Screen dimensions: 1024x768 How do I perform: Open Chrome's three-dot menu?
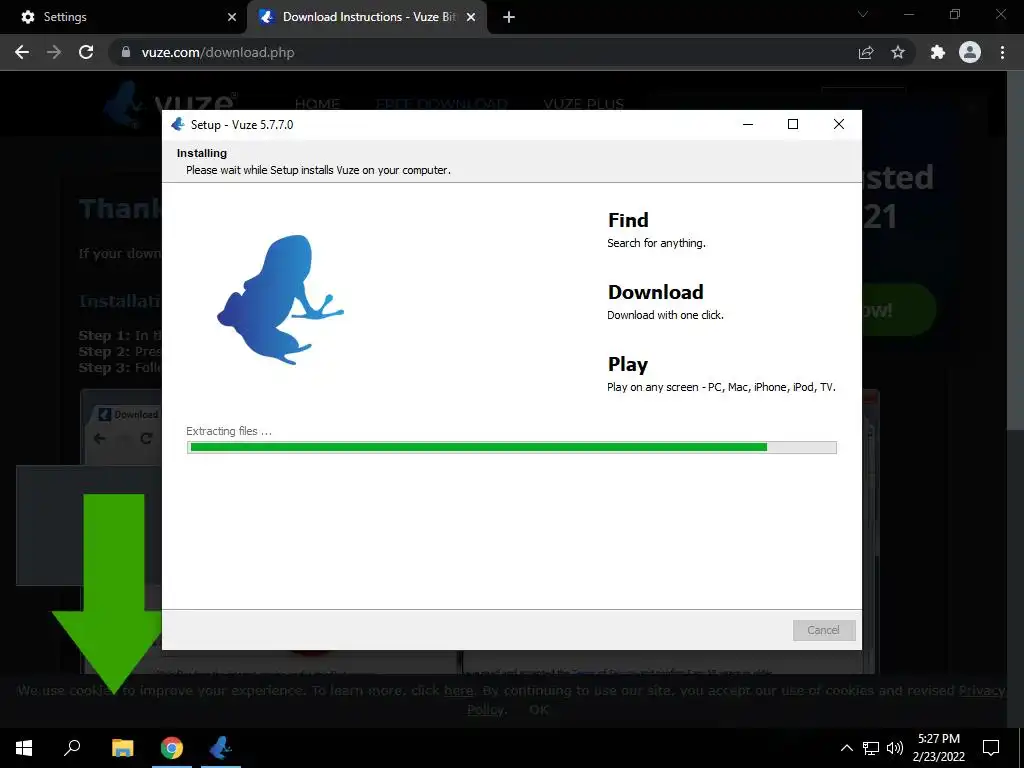point(1002,52)
